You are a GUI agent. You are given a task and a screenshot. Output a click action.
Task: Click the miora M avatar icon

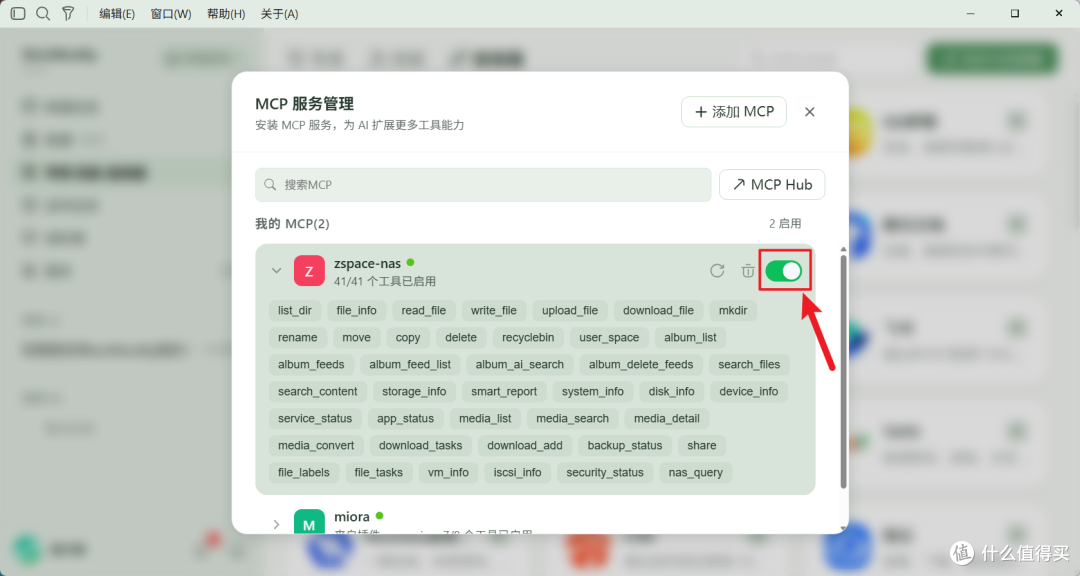tap(309, 522)
